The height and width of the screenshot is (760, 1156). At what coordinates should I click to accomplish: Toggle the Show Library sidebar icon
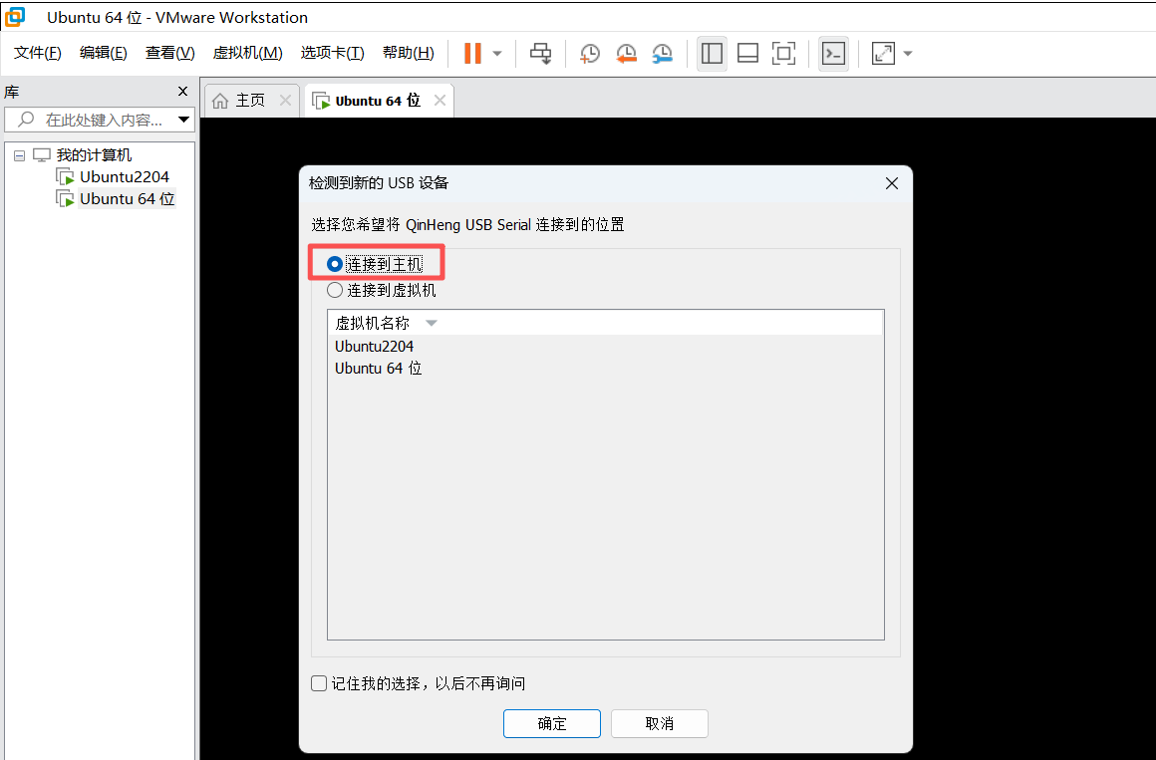click(x=712, y=53)
